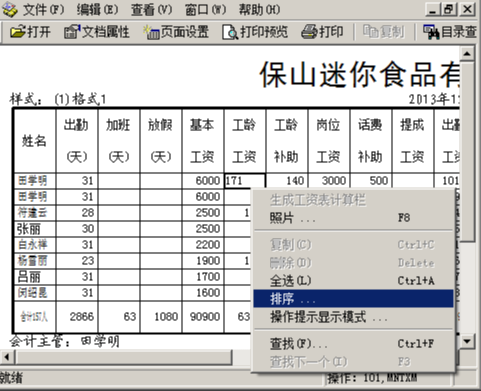Image resolution: width=481 pixels, height=391 pixels.
Task: Click cell 140 in 工龄补助 column
Action: point(287,181)
